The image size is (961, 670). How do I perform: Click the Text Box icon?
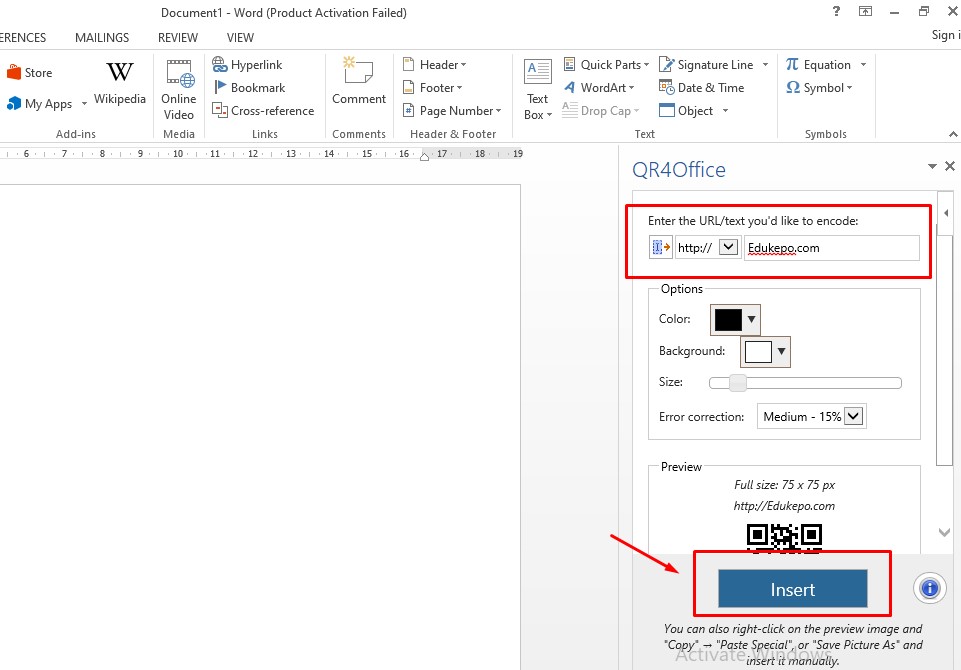538,73
